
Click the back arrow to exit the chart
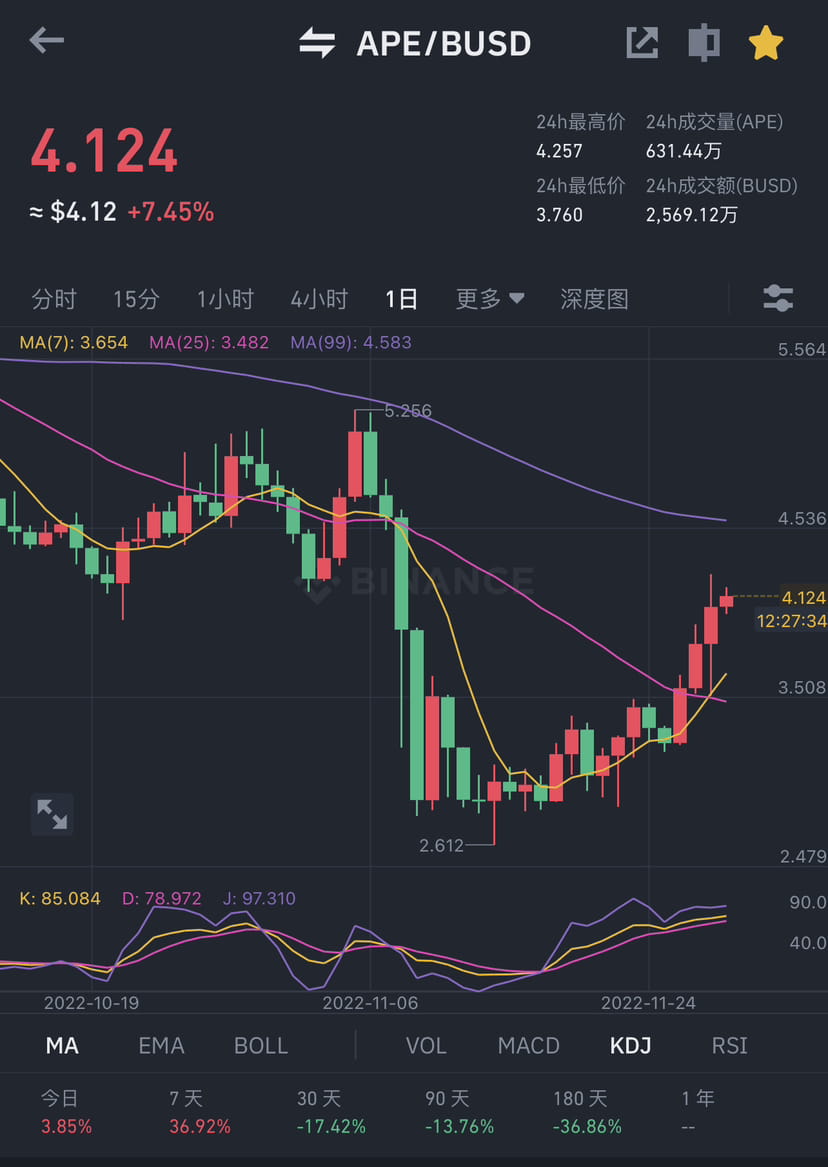(47, 41)
